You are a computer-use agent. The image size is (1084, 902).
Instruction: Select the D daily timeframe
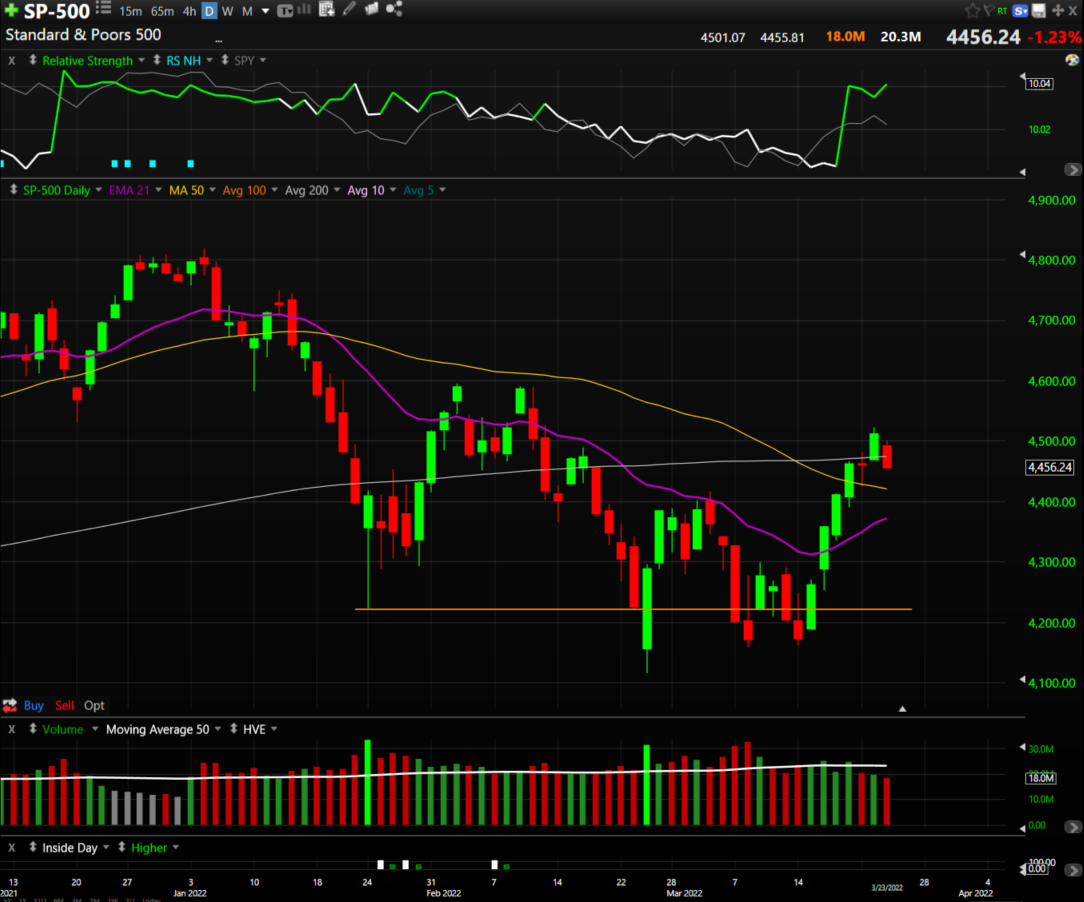209,11
